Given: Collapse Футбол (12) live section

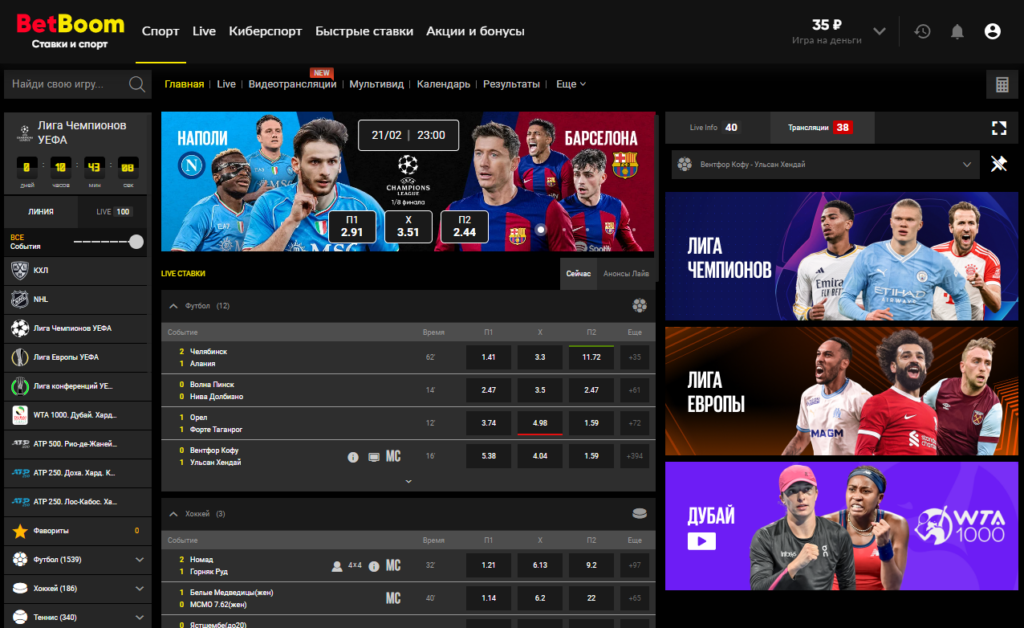Looking at the screenshot, I should (173, 306).
